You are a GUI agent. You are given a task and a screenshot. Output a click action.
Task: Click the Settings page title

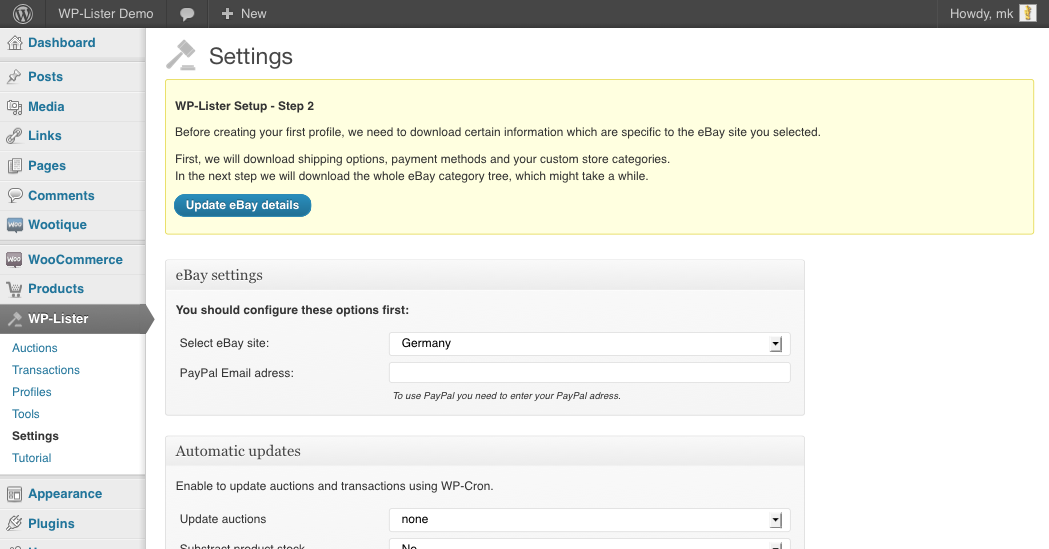click(251, 56)
